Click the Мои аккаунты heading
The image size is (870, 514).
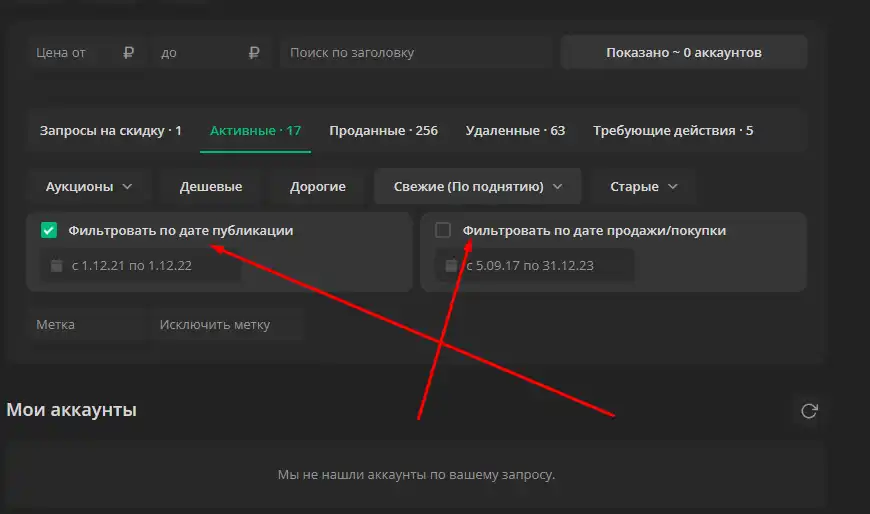pyautogui.click(x=72, y=410)
